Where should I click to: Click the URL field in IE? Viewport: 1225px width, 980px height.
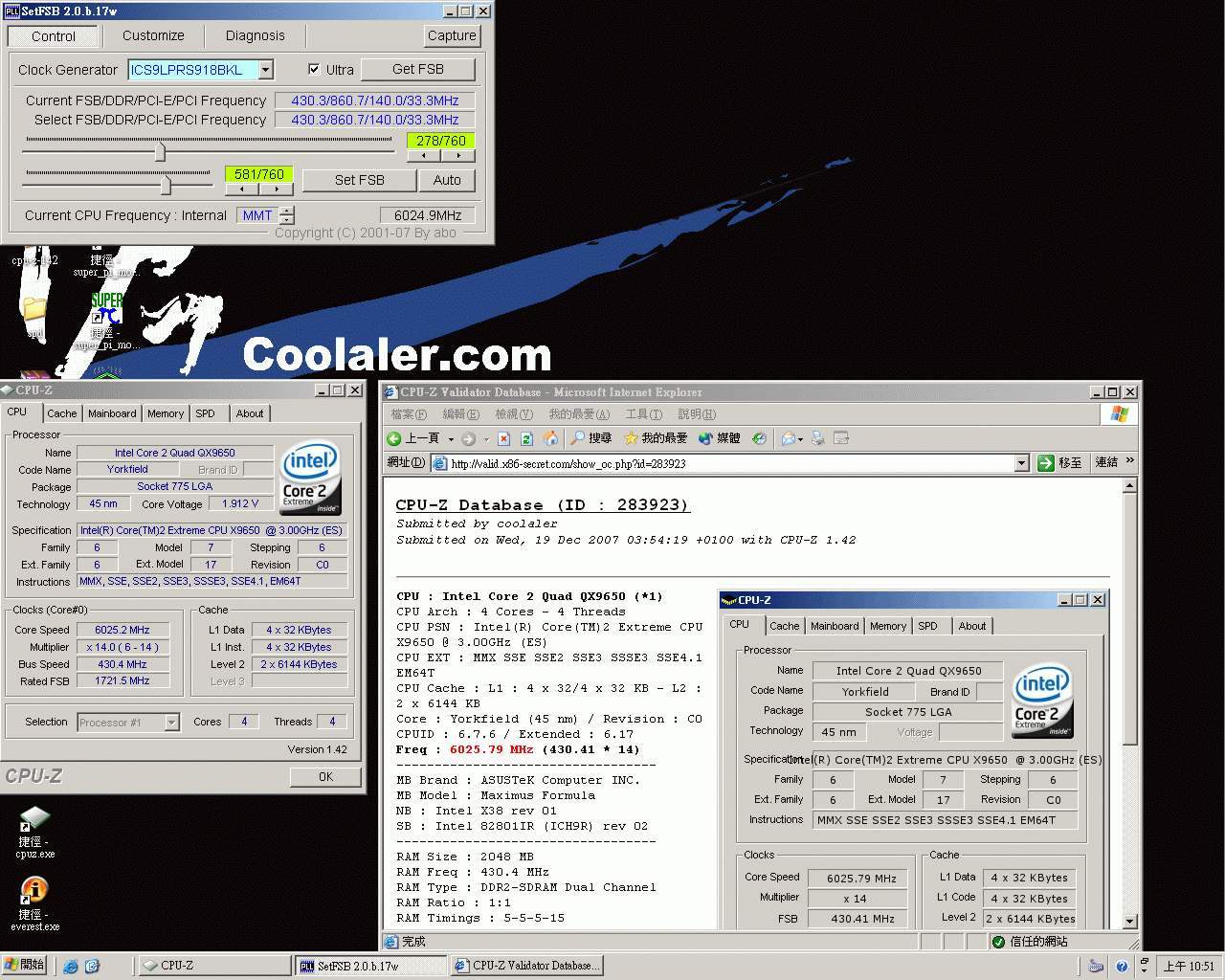click(730, 463)
